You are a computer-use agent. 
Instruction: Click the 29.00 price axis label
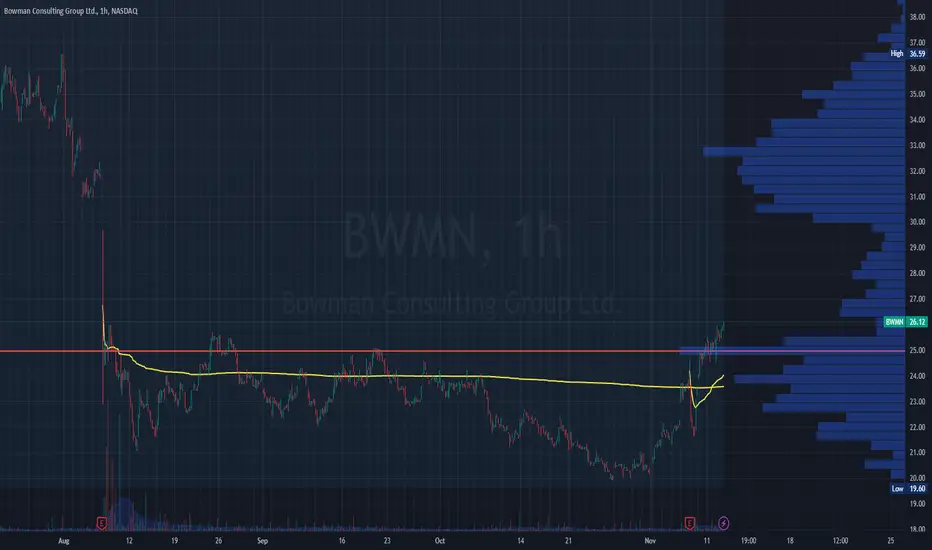pyautogui.click(x=917, y=247)
